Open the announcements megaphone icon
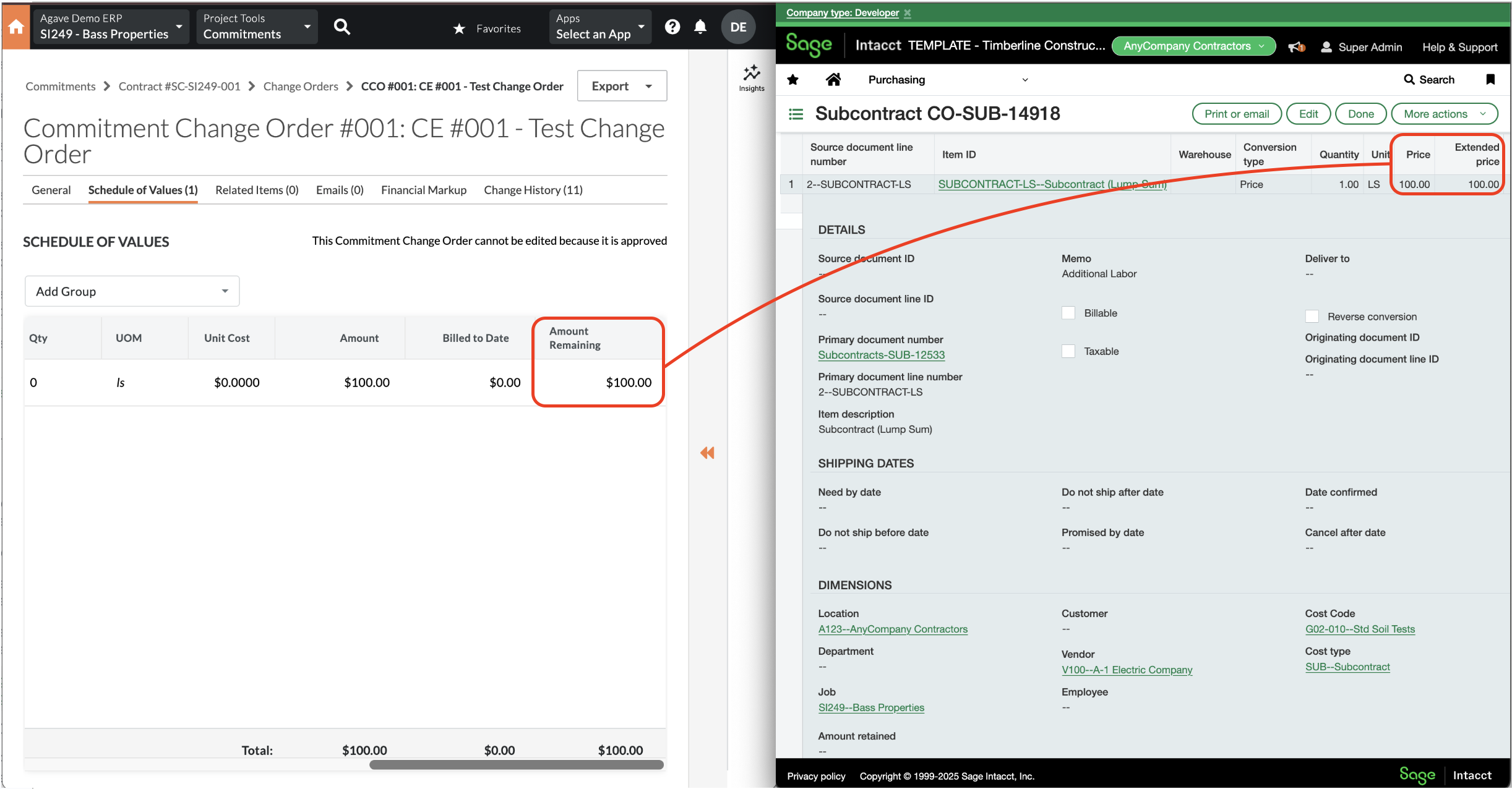Viewport: 1512px width, 789px height. (1295, 46)
